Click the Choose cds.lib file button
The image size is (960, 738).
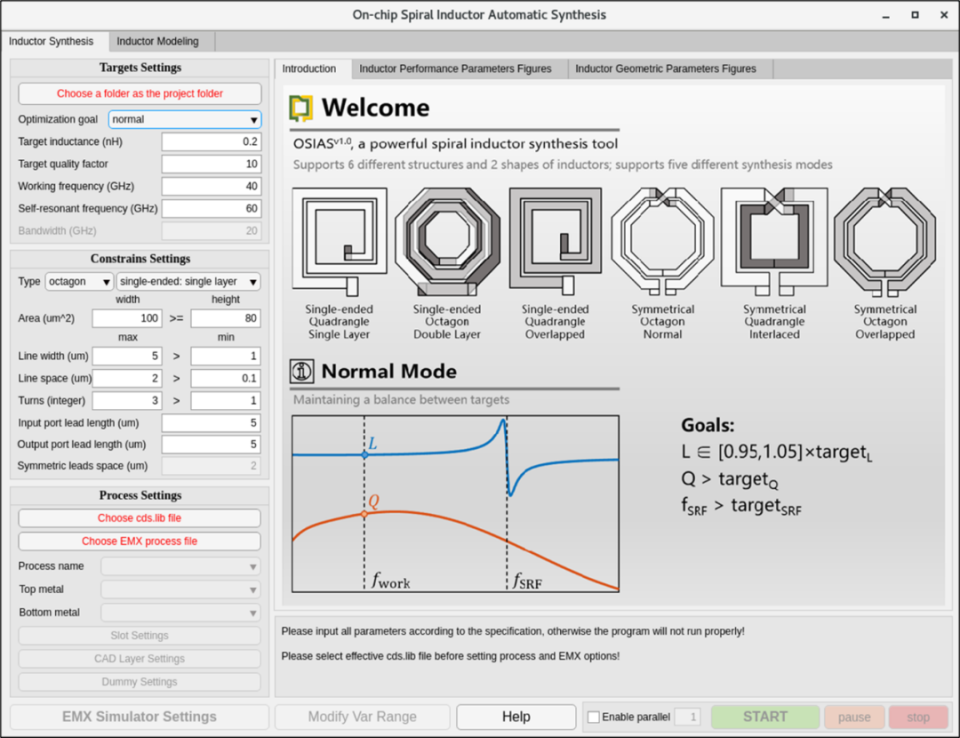click(x=139, y=518)
